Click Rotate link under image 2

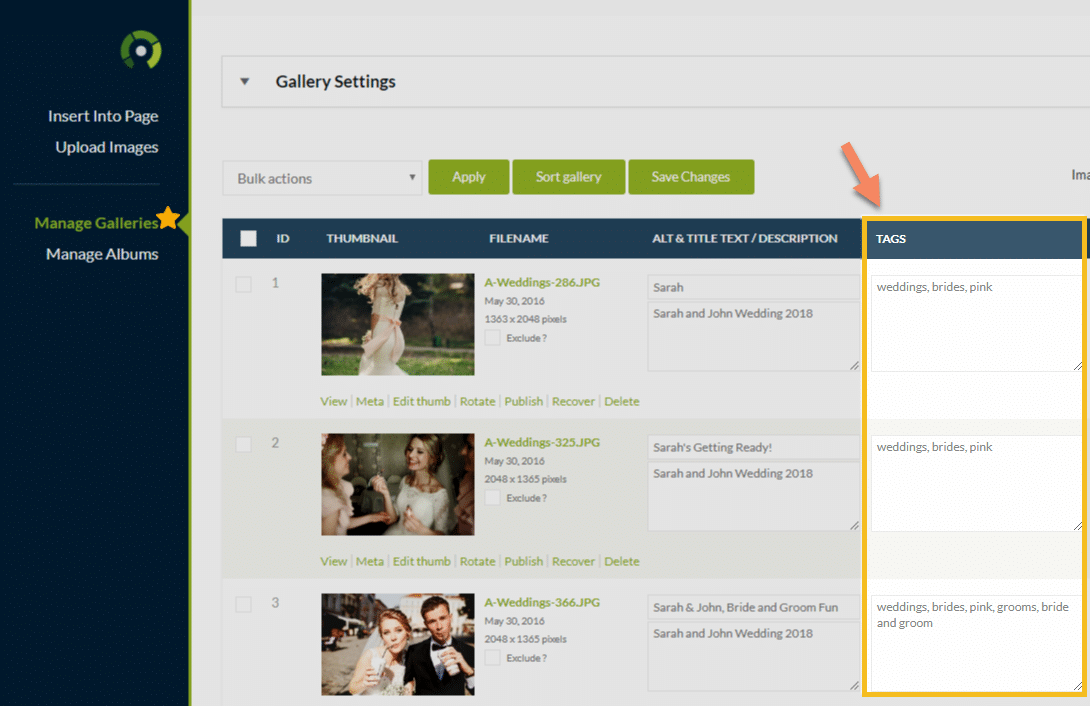tap(478, 561)
